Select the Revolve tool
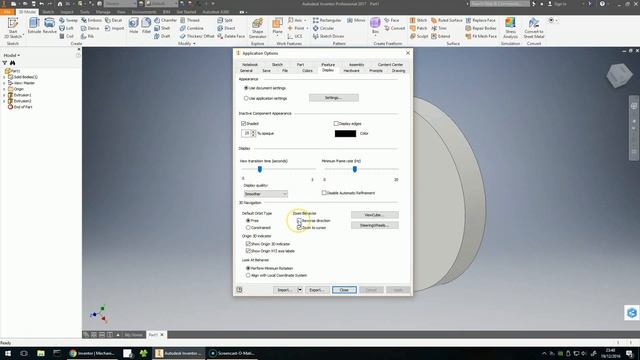Screen dimensions: 640x360 coord(49,26)
